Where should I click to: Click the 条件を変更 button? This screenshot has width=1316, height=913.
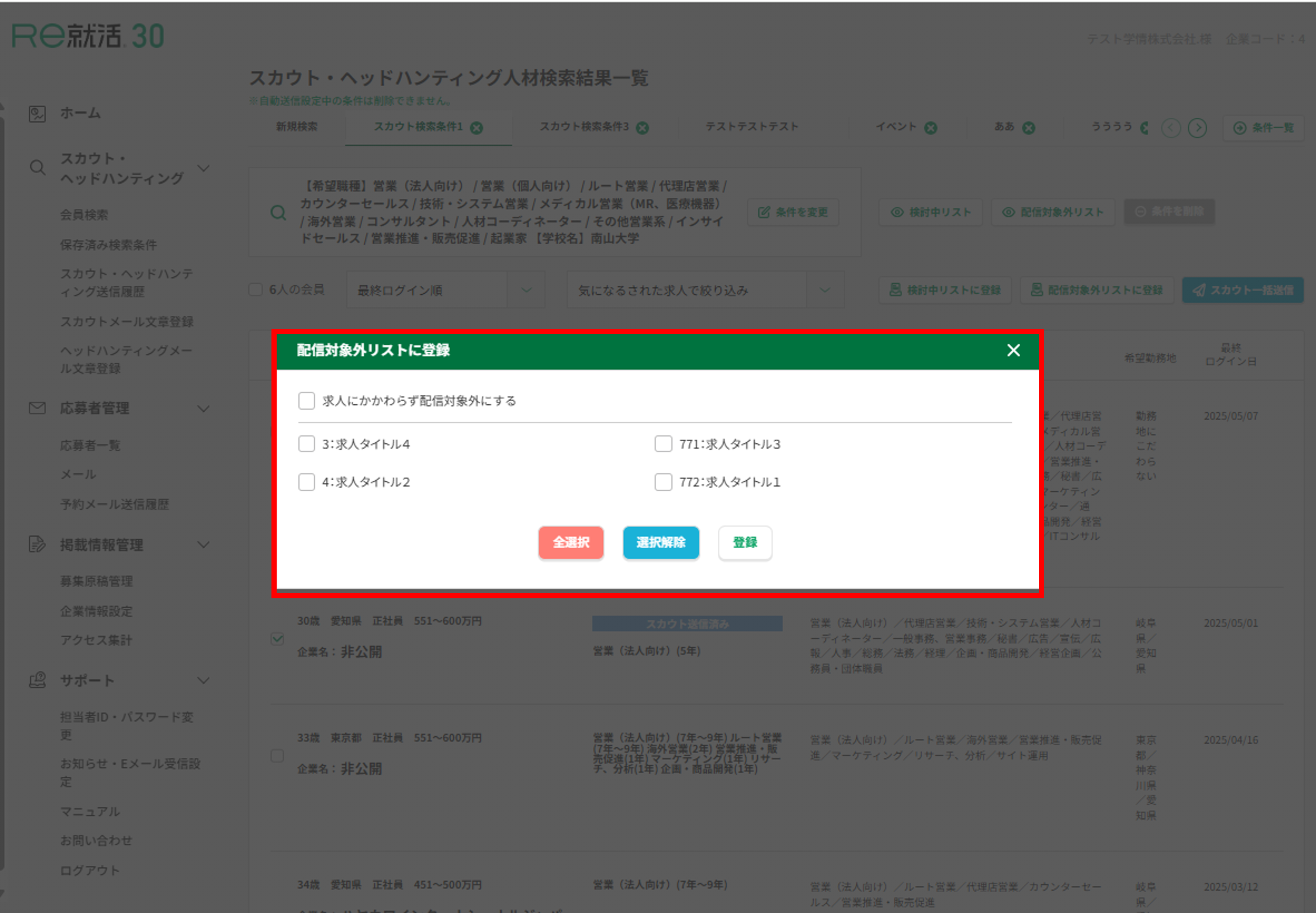point(793,212)
